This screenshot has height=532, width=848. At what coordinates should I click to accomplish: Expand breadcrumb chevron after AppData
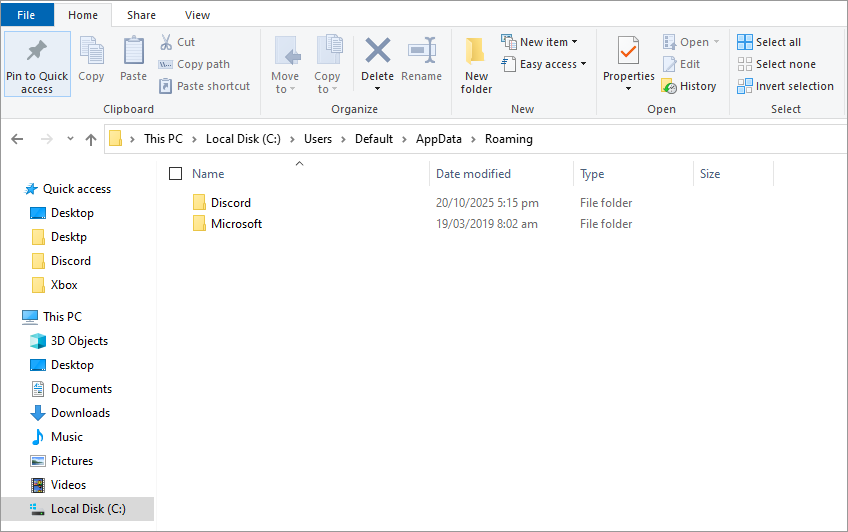point(473,139)
